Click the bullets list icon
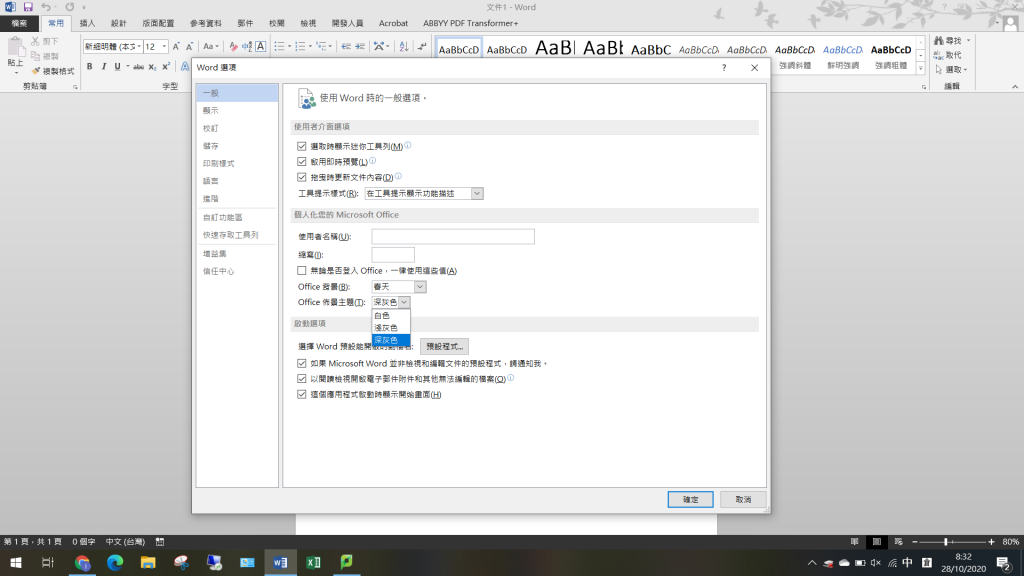The image size is (1024, 576). pos(280,46)
